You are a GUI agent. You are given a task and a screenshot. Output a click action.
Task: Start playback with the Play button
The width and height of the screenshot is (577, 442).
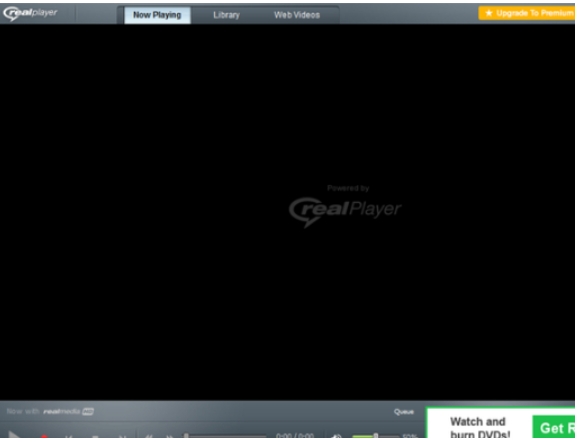pos(14,434)
